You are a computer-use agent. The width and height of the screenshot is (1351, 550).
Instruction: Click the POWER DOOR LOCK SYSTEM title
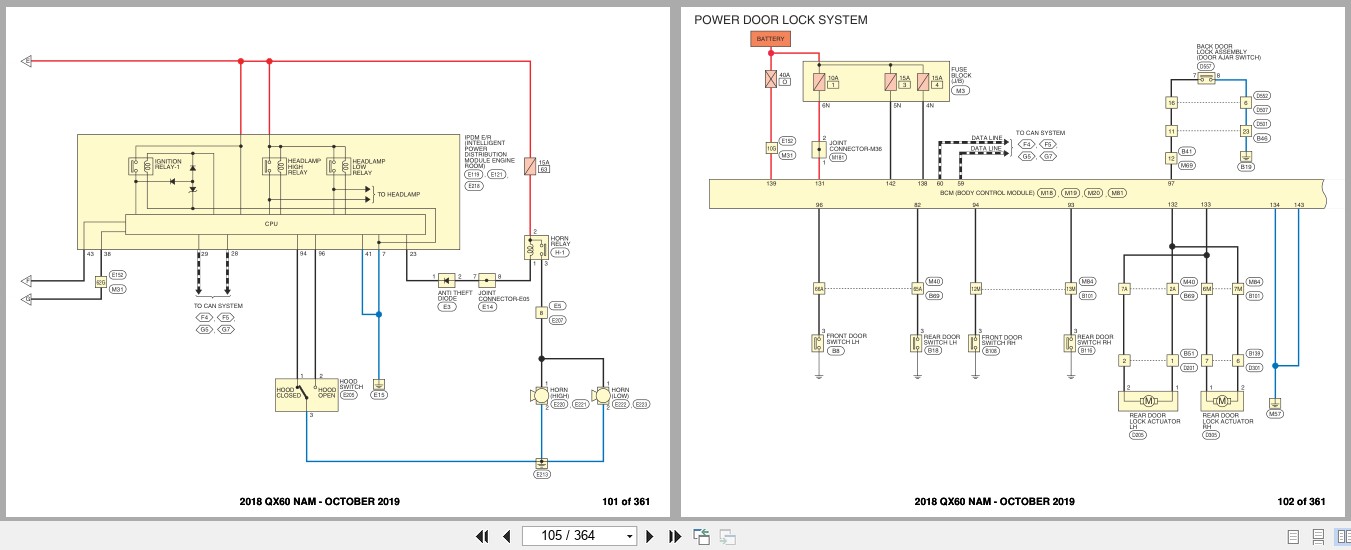pos(781,20)
